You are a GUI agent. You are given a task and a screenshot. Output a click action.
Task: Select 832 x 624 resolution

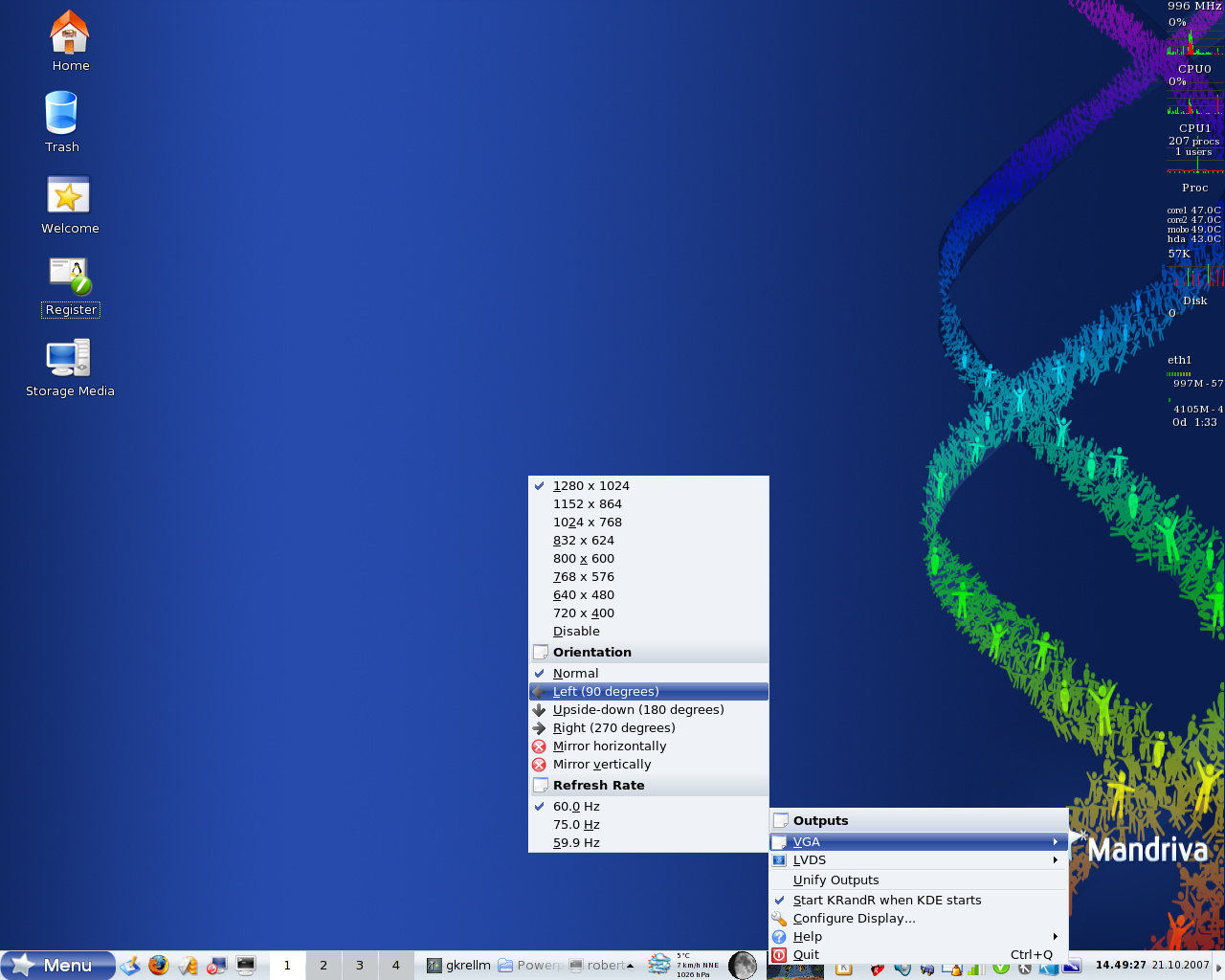(649, 541)
